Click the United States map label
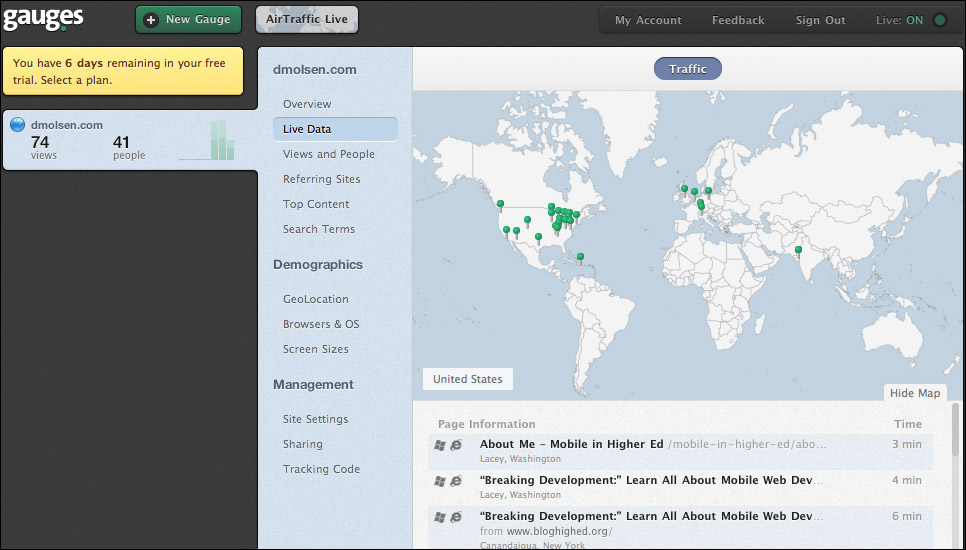Image resolution: width=966 pixels, height=550 pixels. pos(468,379)
